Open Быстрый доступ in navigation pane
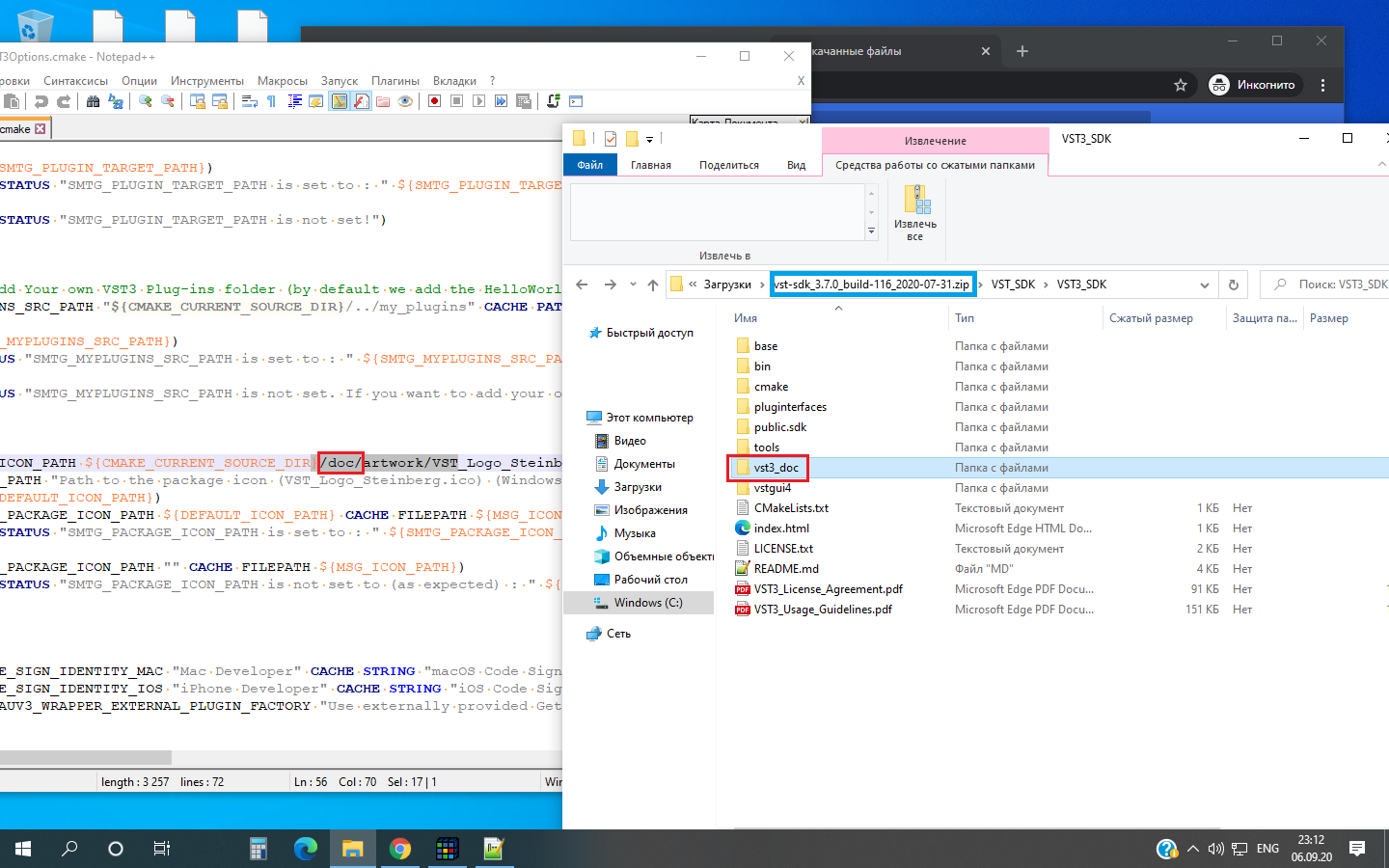This screenshot has height=868, width=1389. coord(649,333)
